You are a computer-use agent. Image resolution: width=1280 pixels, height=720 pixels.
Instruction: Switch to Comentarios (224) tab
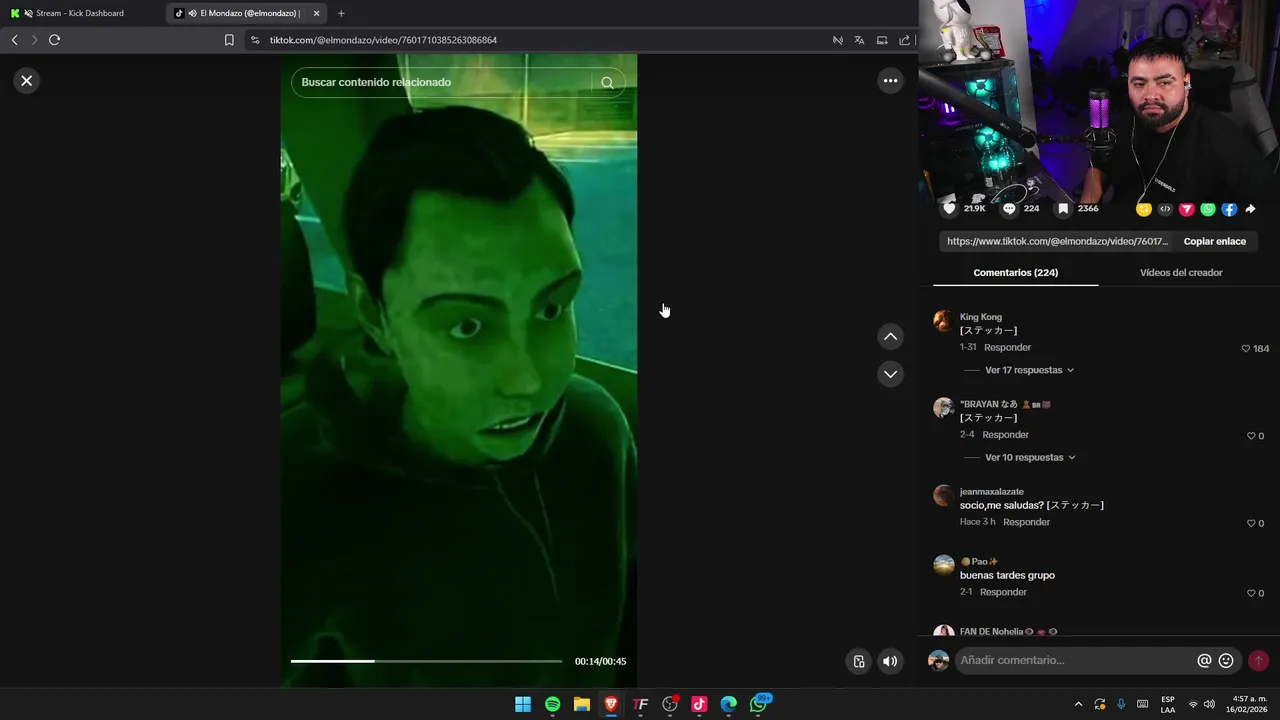1015,272
